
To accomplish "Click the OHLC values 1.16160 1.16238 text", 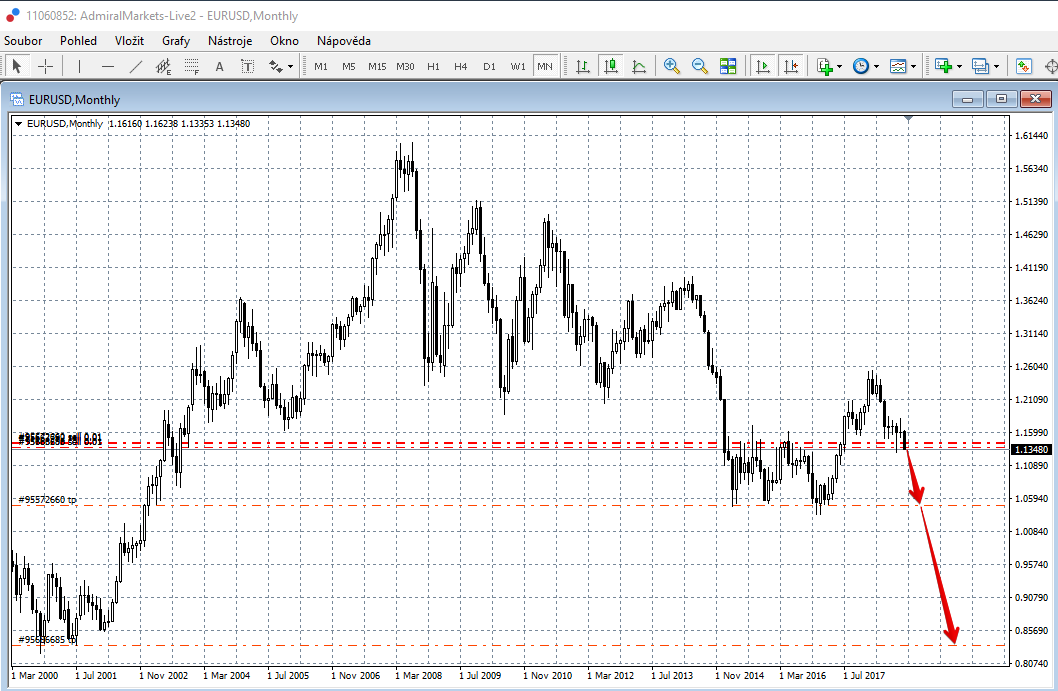I will (143, 123).
